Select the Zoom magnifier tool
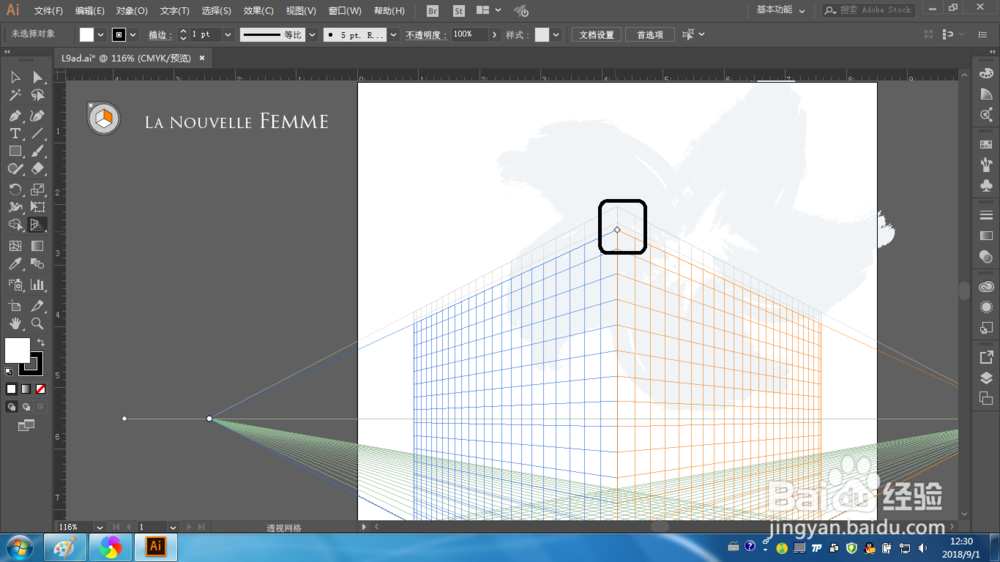This screenshot has height=562, width=1000. pyautogui.click(x=38, y=323)
